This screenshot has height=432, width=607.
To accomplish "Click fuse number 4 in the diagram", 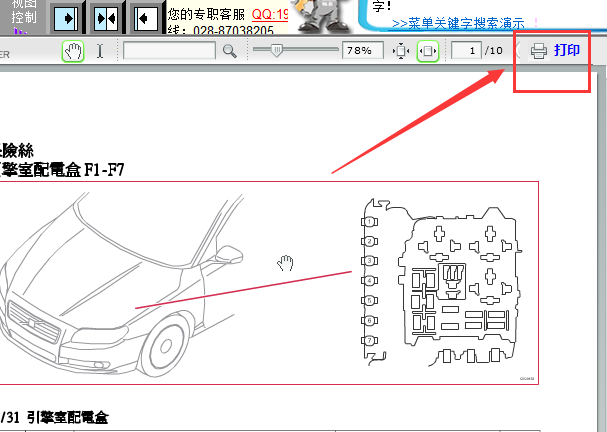I will click(370, 280).
